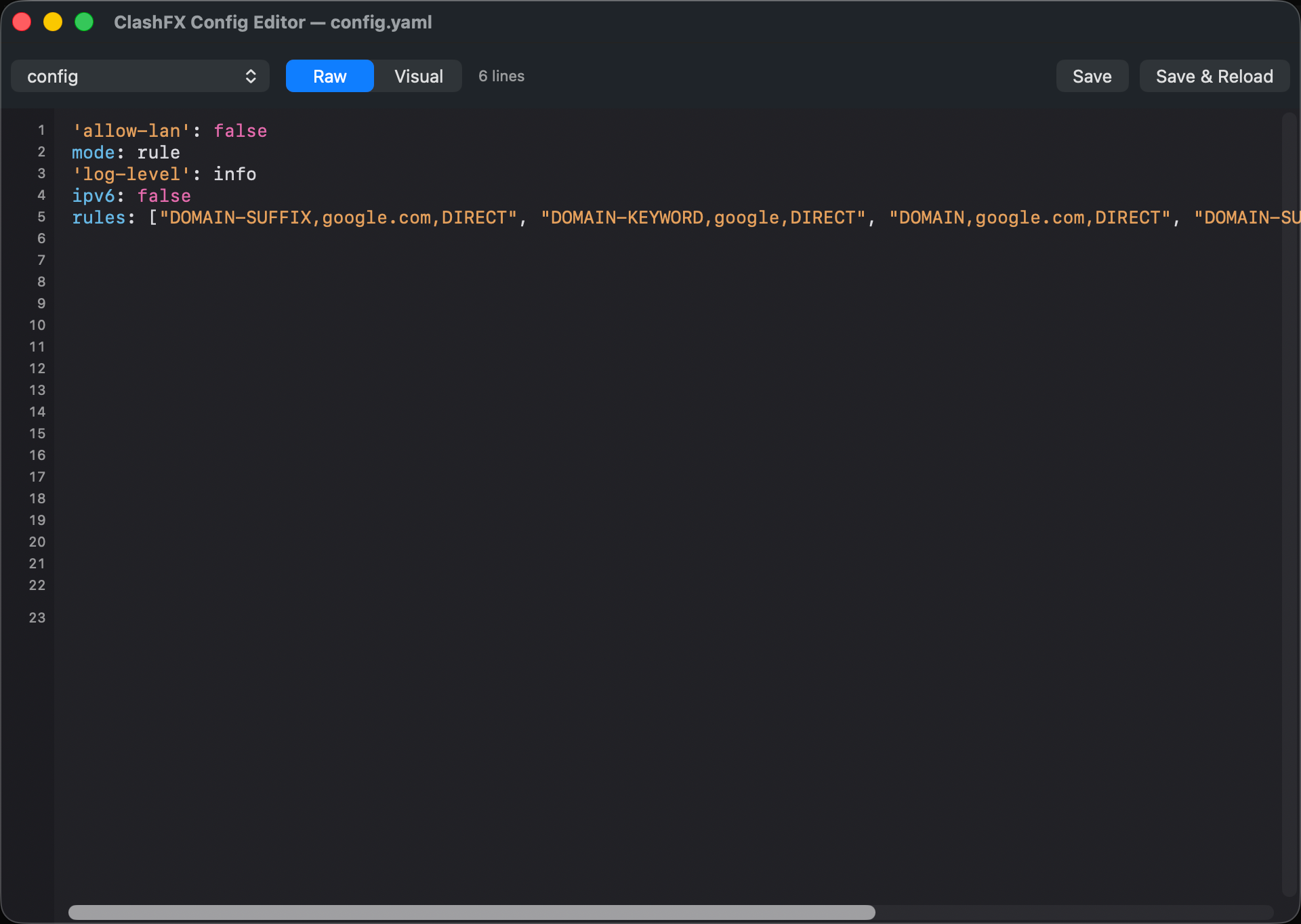Click the mode: rule line
This screenshot has width=1301, height=924.
[x=126, y=152]
